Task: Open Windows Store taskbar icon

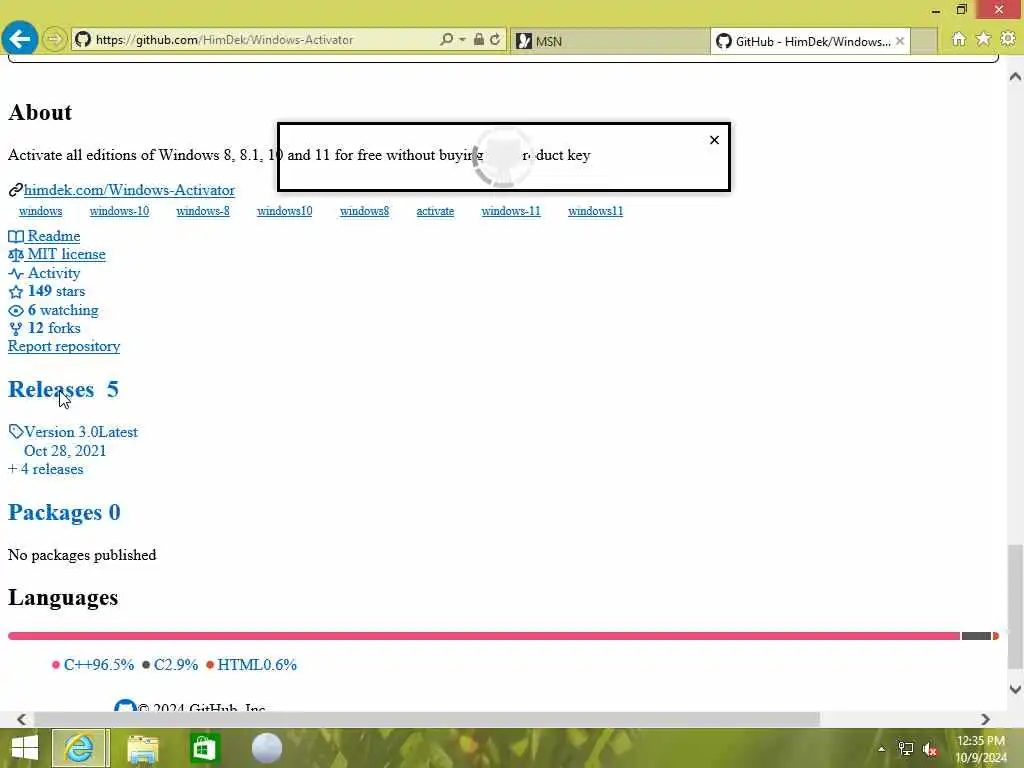Action: pos(204,748)
